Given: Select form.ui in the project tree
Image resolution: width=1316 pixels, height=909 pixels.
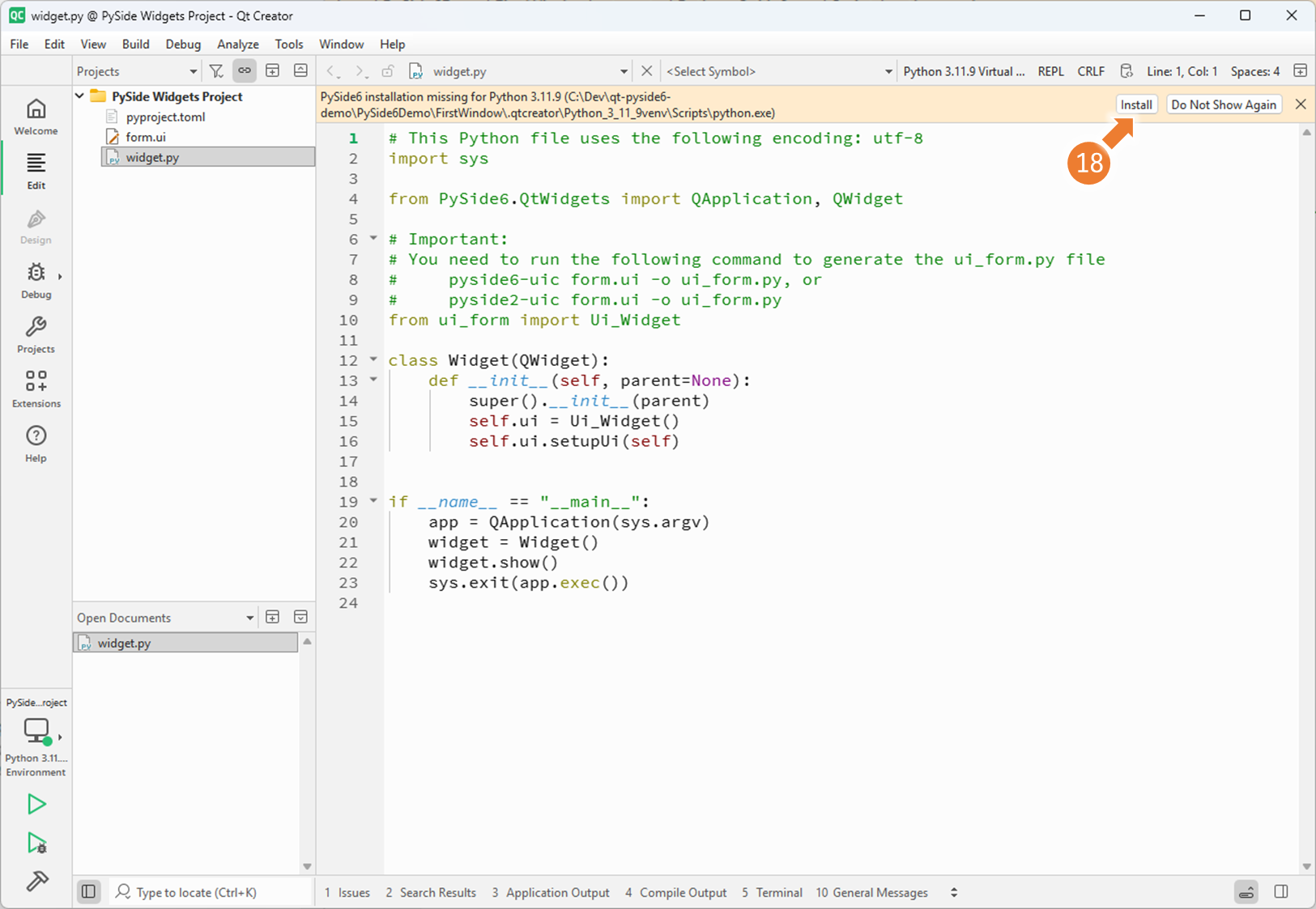Looking at the screenshot, I should tap(146, 137).
